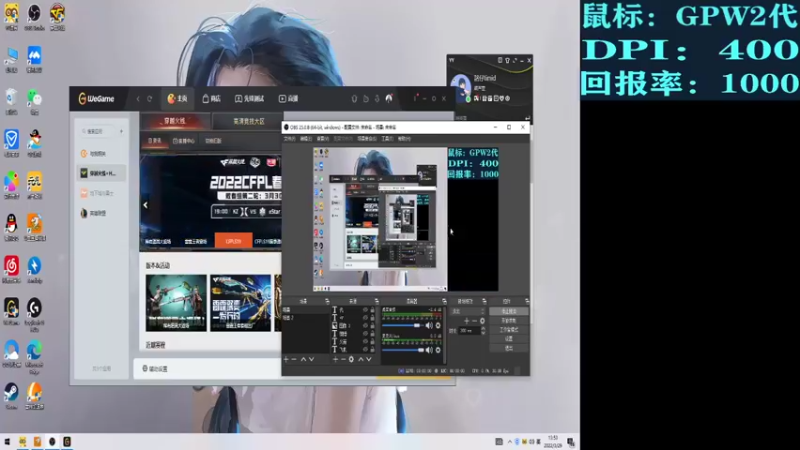Increase transition duration stepper
Viewport: 800px width, 450px height.
tap(483, 329)
